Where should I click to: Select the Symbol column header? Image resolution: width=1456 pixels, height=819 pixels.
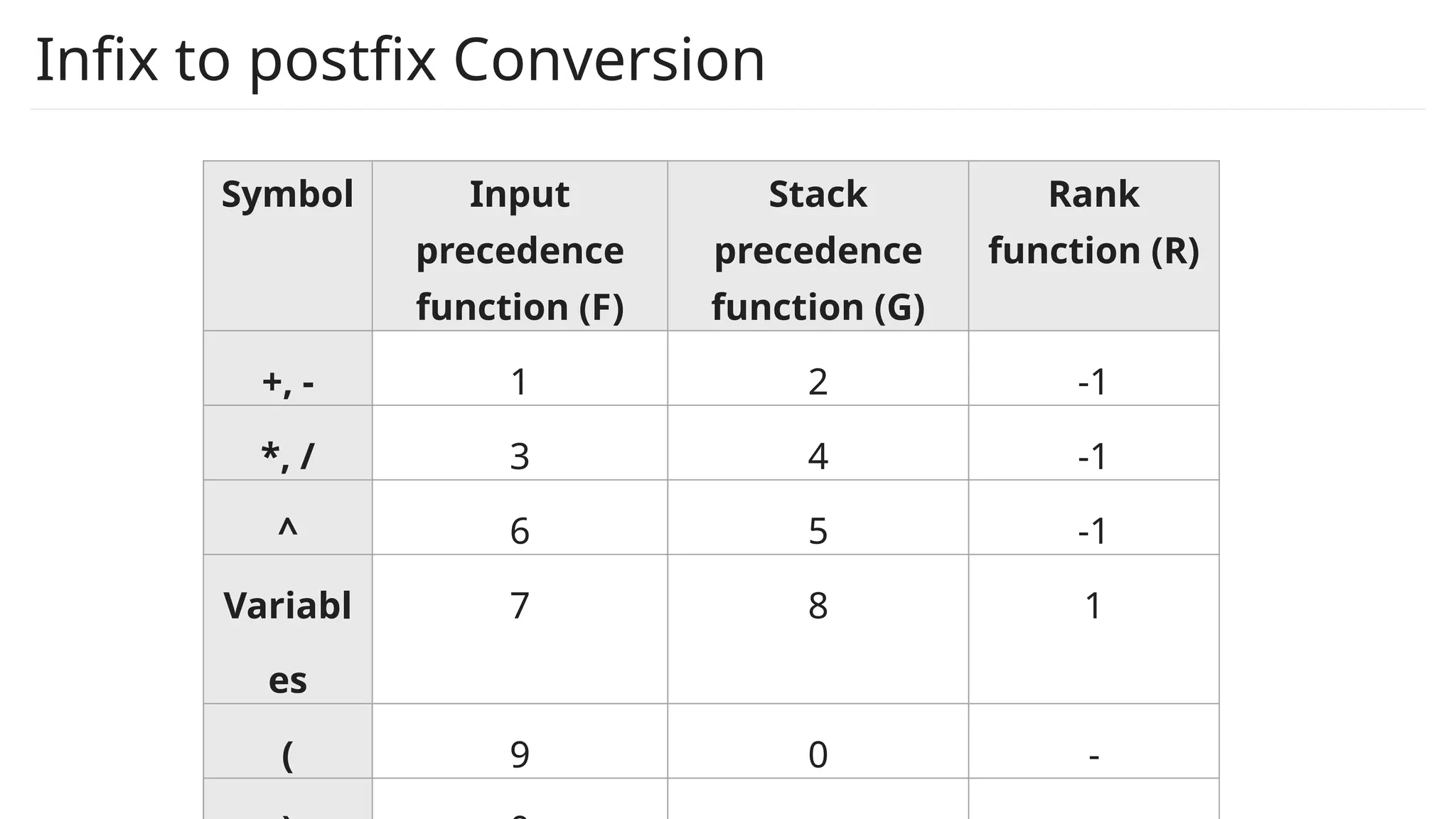coord(287,195)
